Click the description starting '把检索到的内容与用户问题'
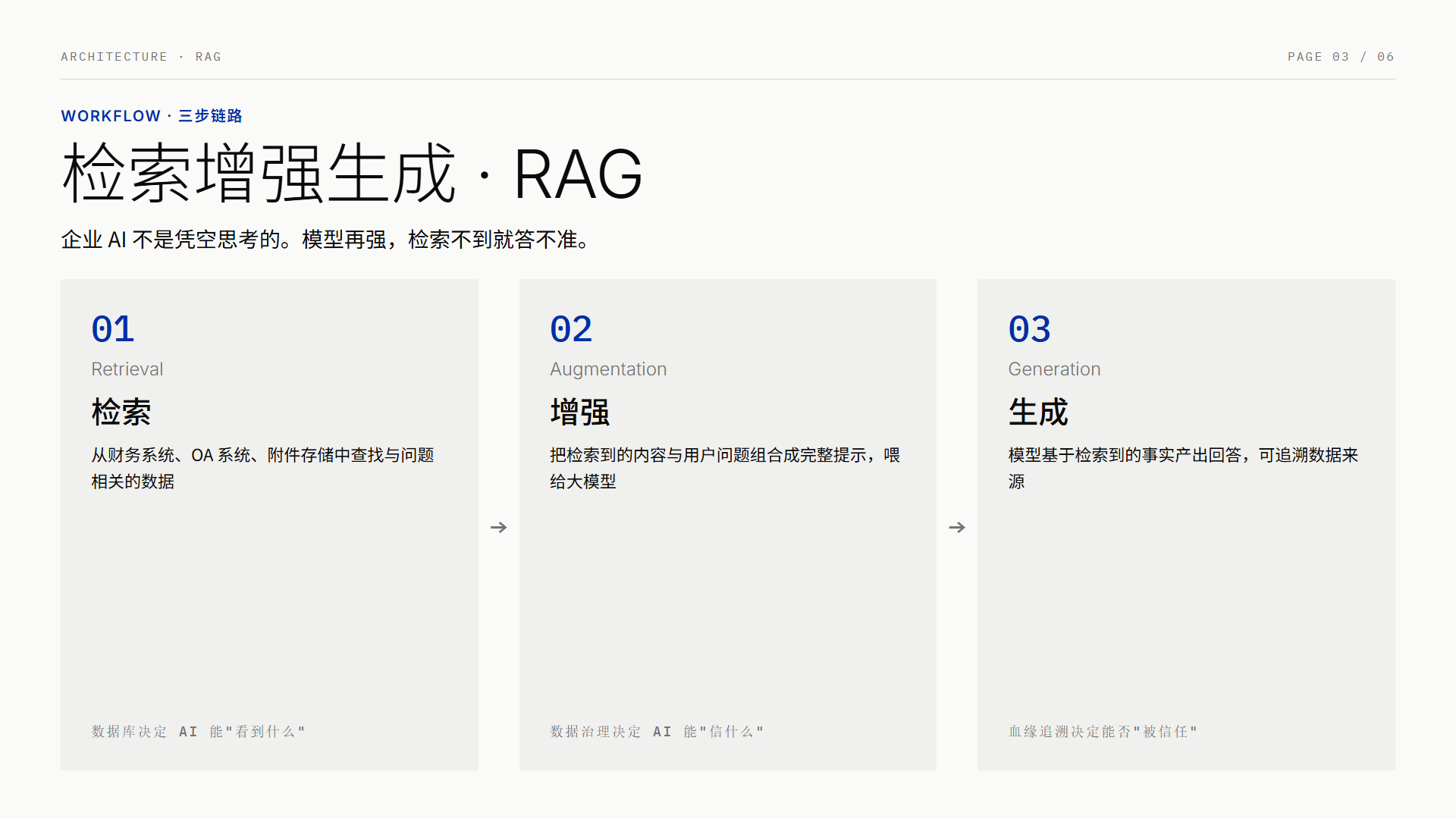 [725, 468]
